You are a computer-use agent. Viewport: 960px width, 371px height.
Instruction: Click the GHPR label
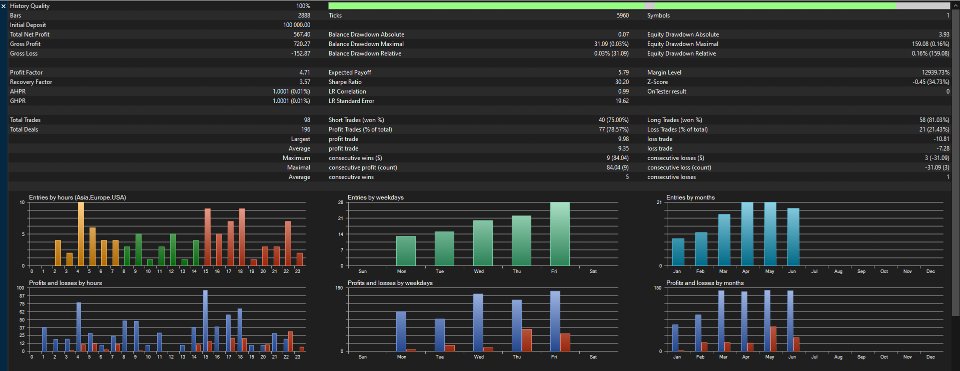click(17, 101)
